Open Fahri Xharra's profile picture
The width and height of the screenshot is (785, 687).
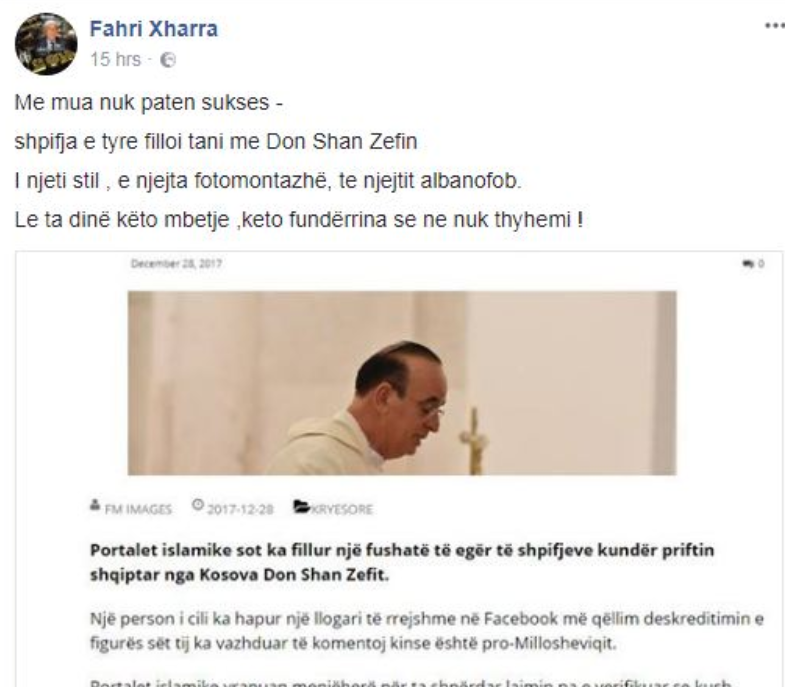coord(46,44)
